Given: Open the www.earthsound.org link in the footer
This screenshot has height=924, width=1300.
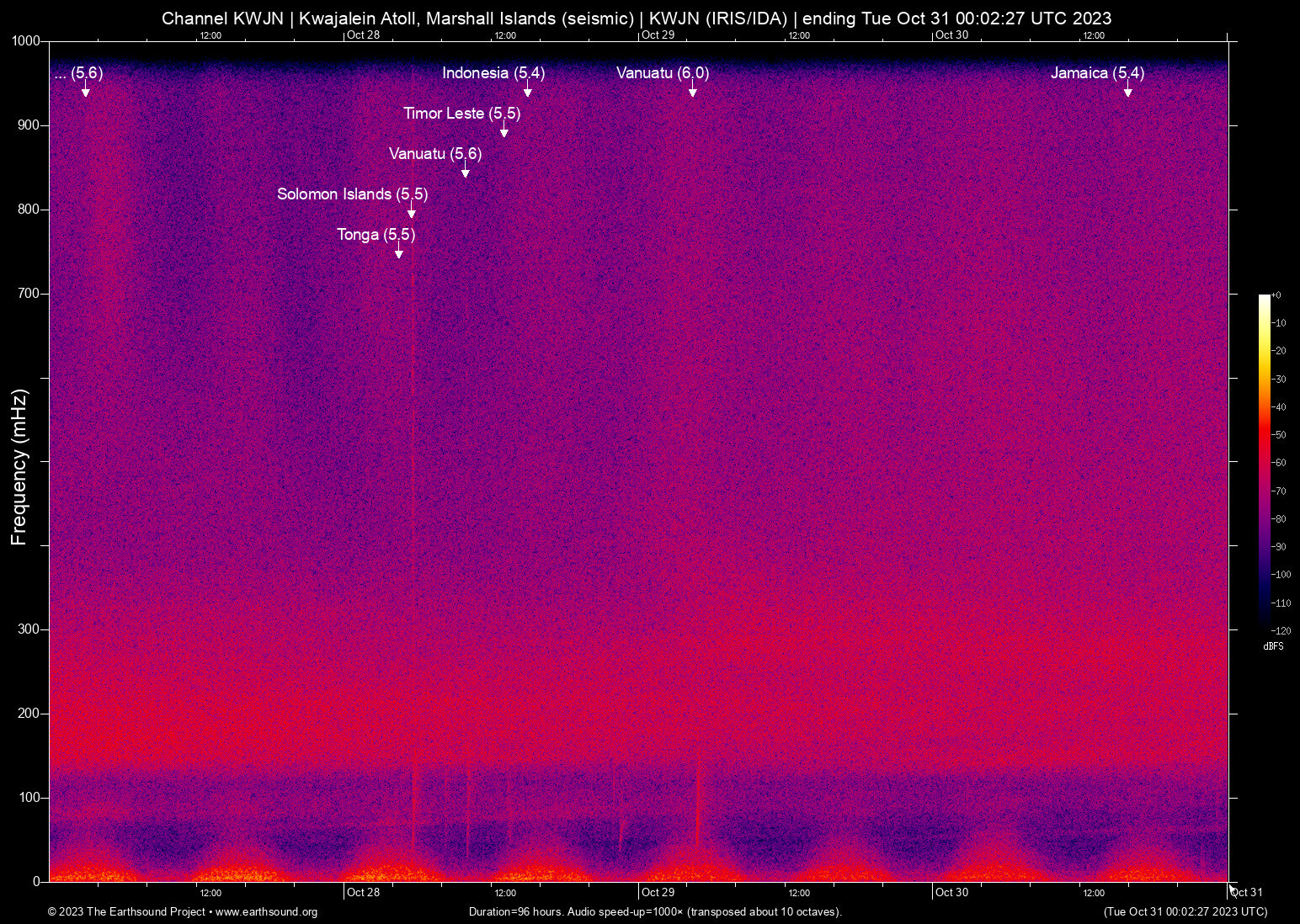Looking at the screenshot, I should pyautogui.click(x=266, y=912).
